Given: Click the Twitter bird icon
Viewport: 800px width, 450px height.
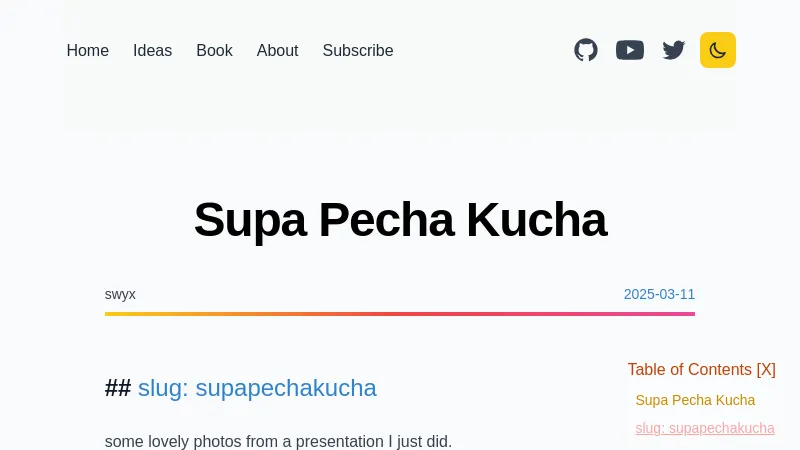Looking at the screenshot, I should (x=674, y=50).
